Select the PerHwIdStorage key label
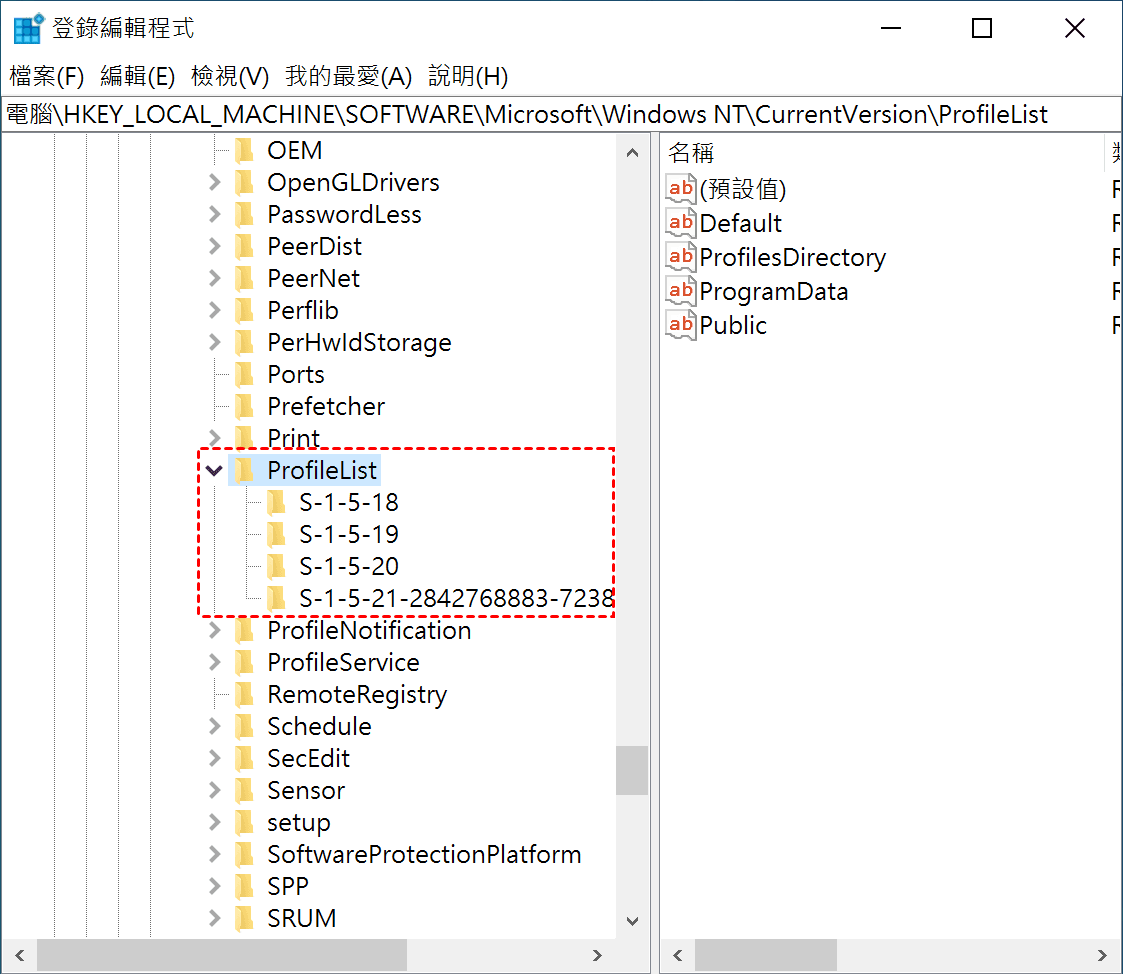 pyautogui.click(x=360, y=342)
